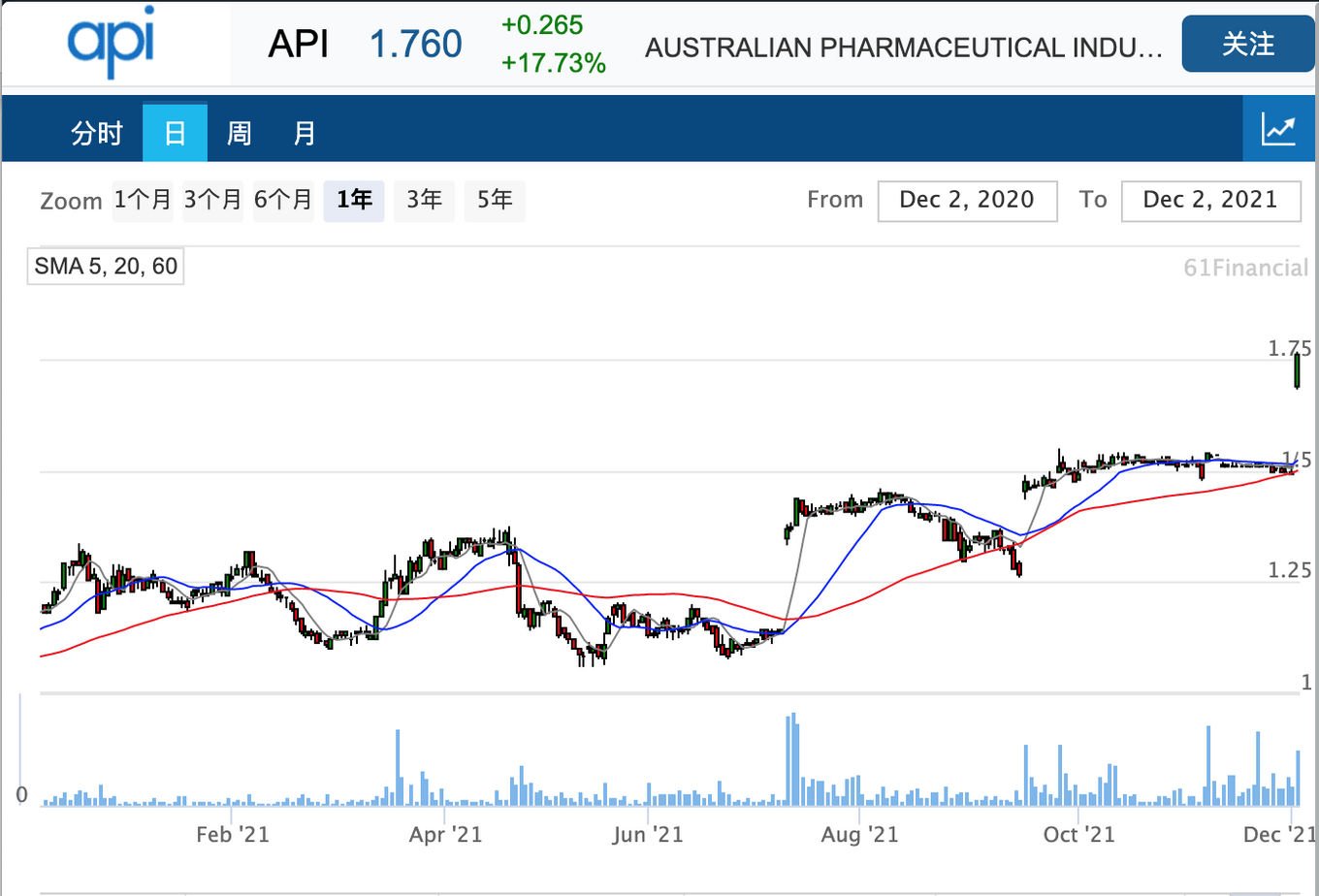Switch to the 周 weekly tab
1319x896 pixels.
point(239,133)
